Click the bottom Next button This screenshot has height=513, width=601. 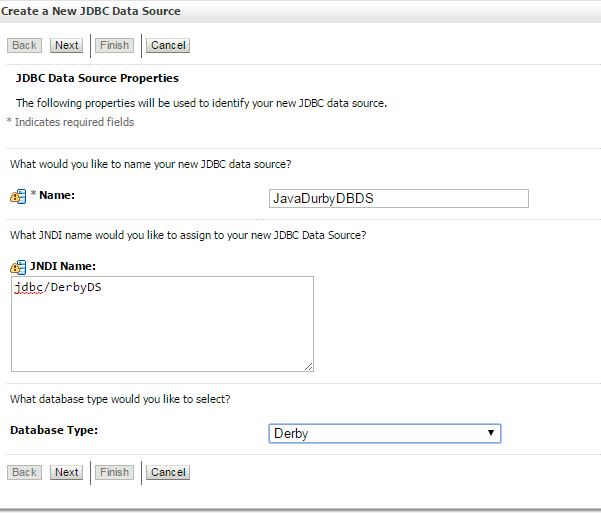[66, 472]
